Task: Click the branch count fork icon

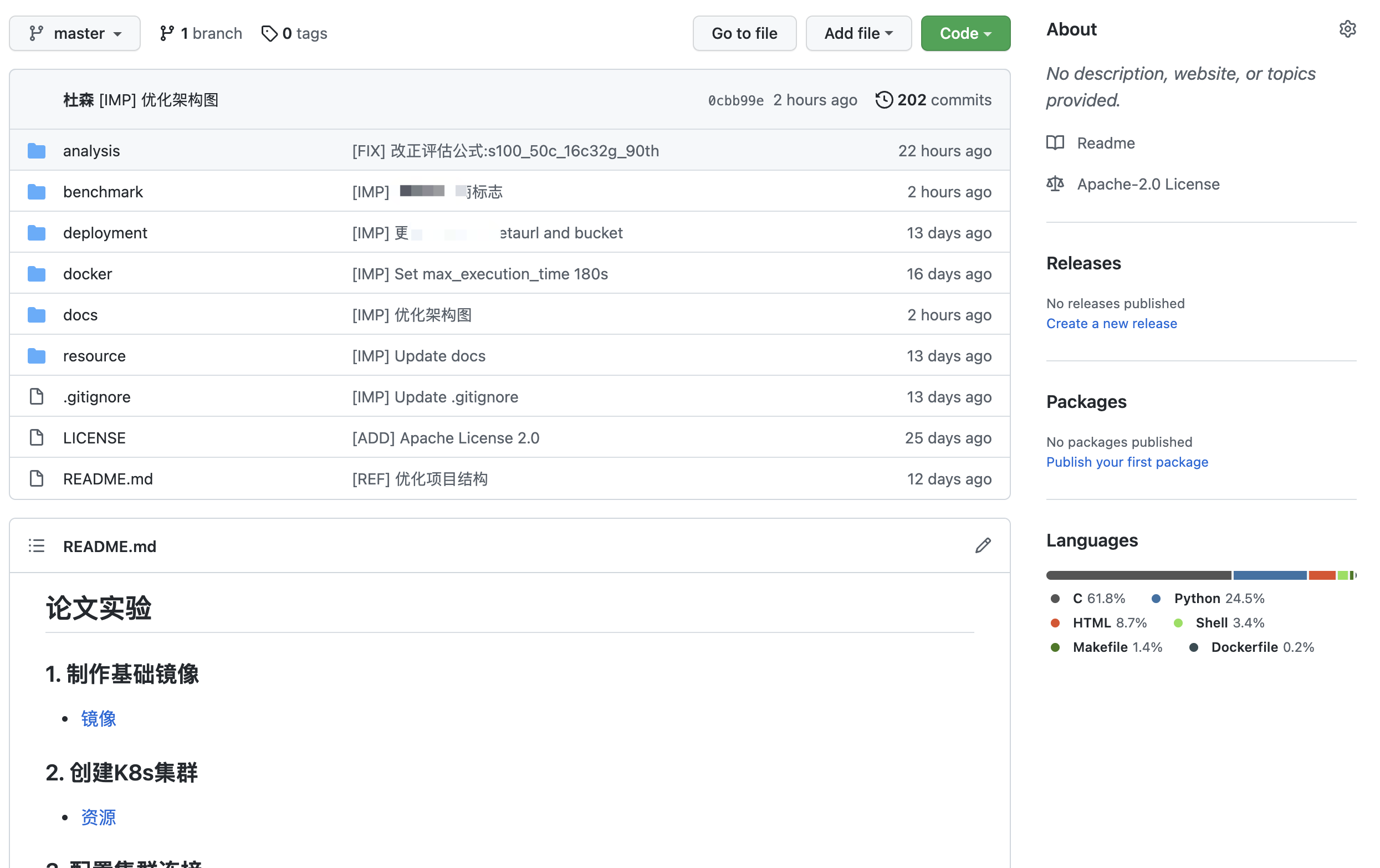Action: point(167,33)
